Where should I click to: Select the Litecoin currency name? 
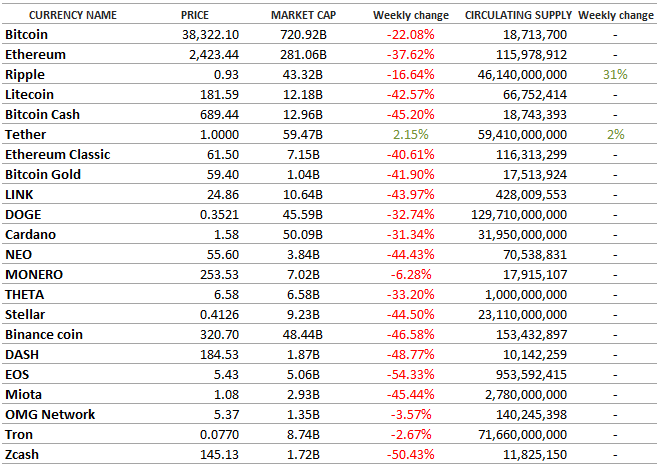tap(30, 94)
